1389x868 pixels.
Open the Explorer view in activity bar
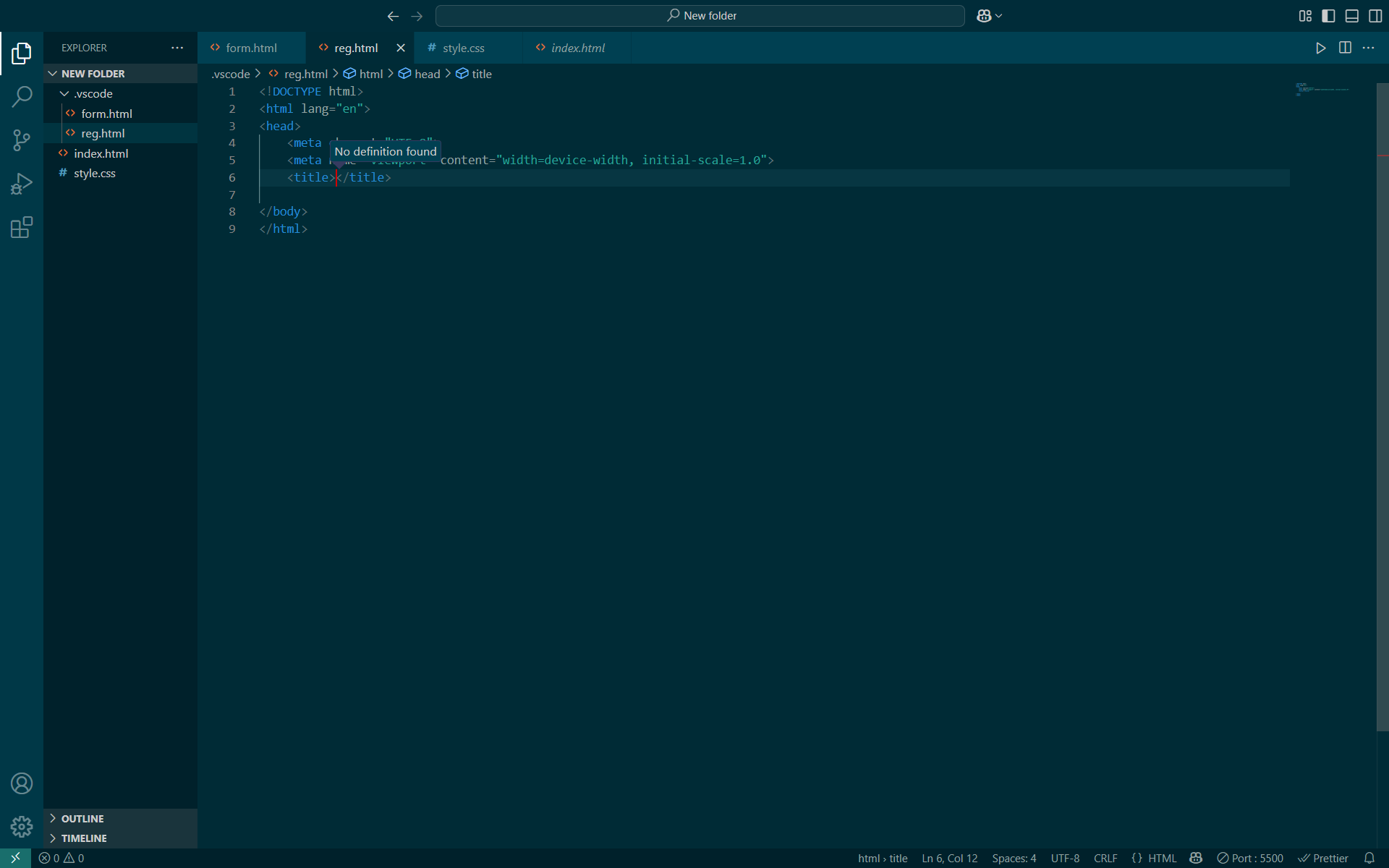pos(22,53)
